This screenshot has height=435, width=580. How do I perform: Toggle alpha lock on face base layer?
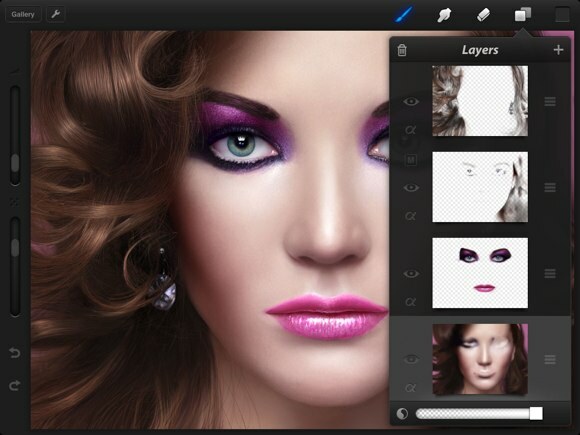pyautogui.click(x=411, y=388)
